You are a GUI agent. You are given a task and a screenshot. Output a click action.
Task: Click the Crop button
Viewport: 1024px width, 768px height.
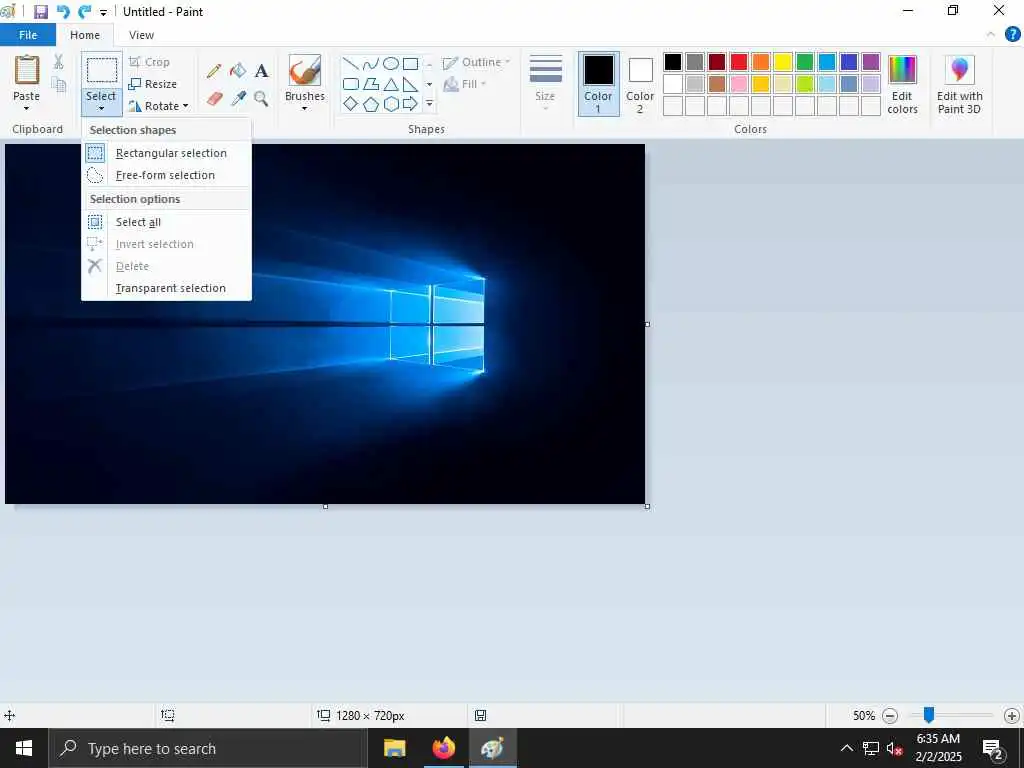click(x=150, y=62)
